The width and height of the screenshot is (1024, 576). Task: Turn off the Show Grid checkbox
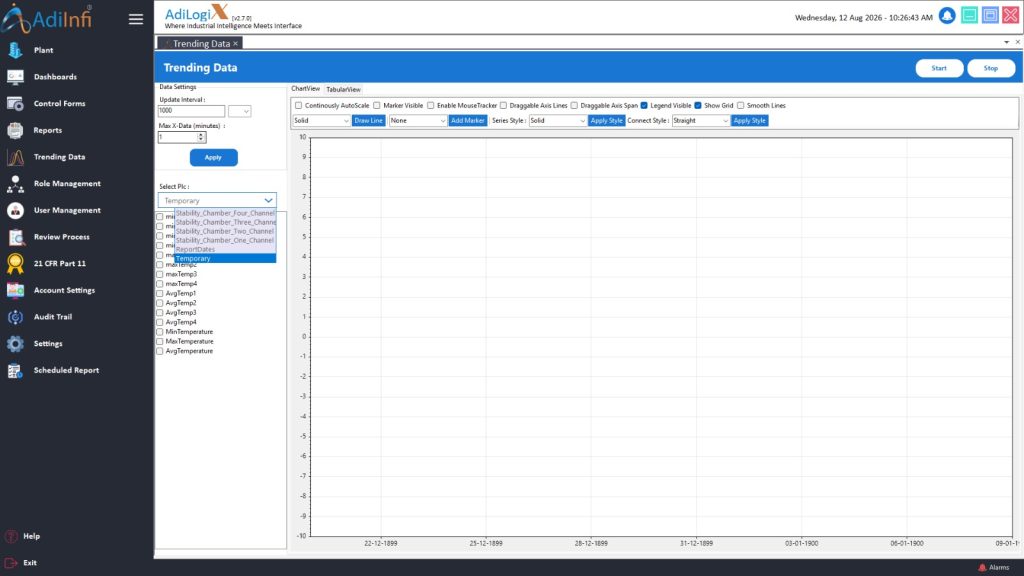697,106
